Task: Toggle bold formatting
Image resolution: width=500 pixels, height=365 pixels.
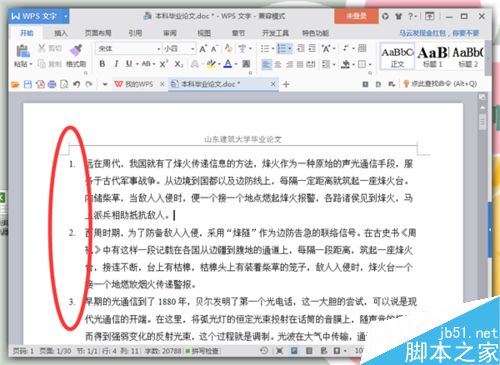Action: [x=102, y=64]
